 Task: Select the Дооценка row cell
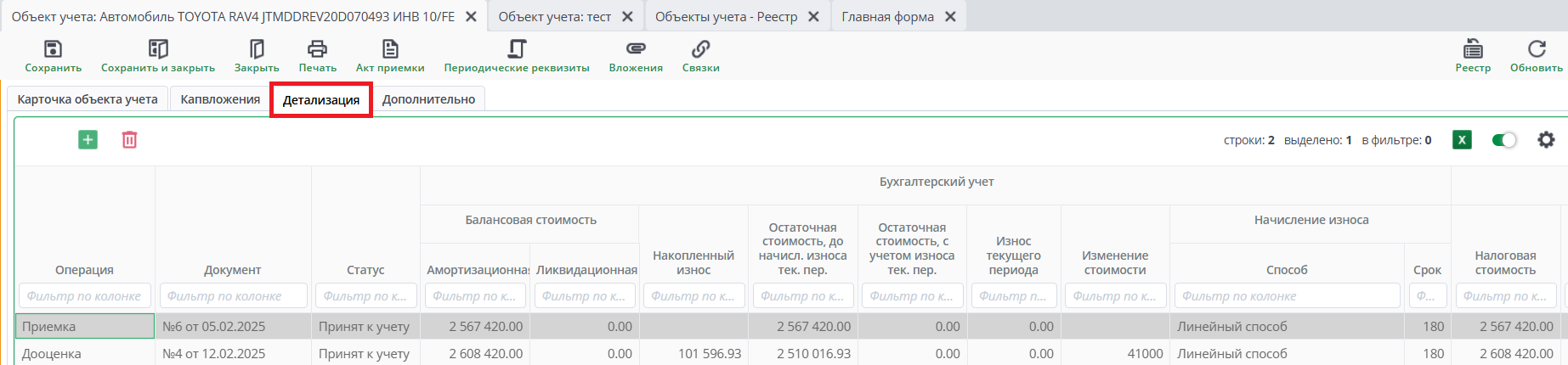point(84,353)
